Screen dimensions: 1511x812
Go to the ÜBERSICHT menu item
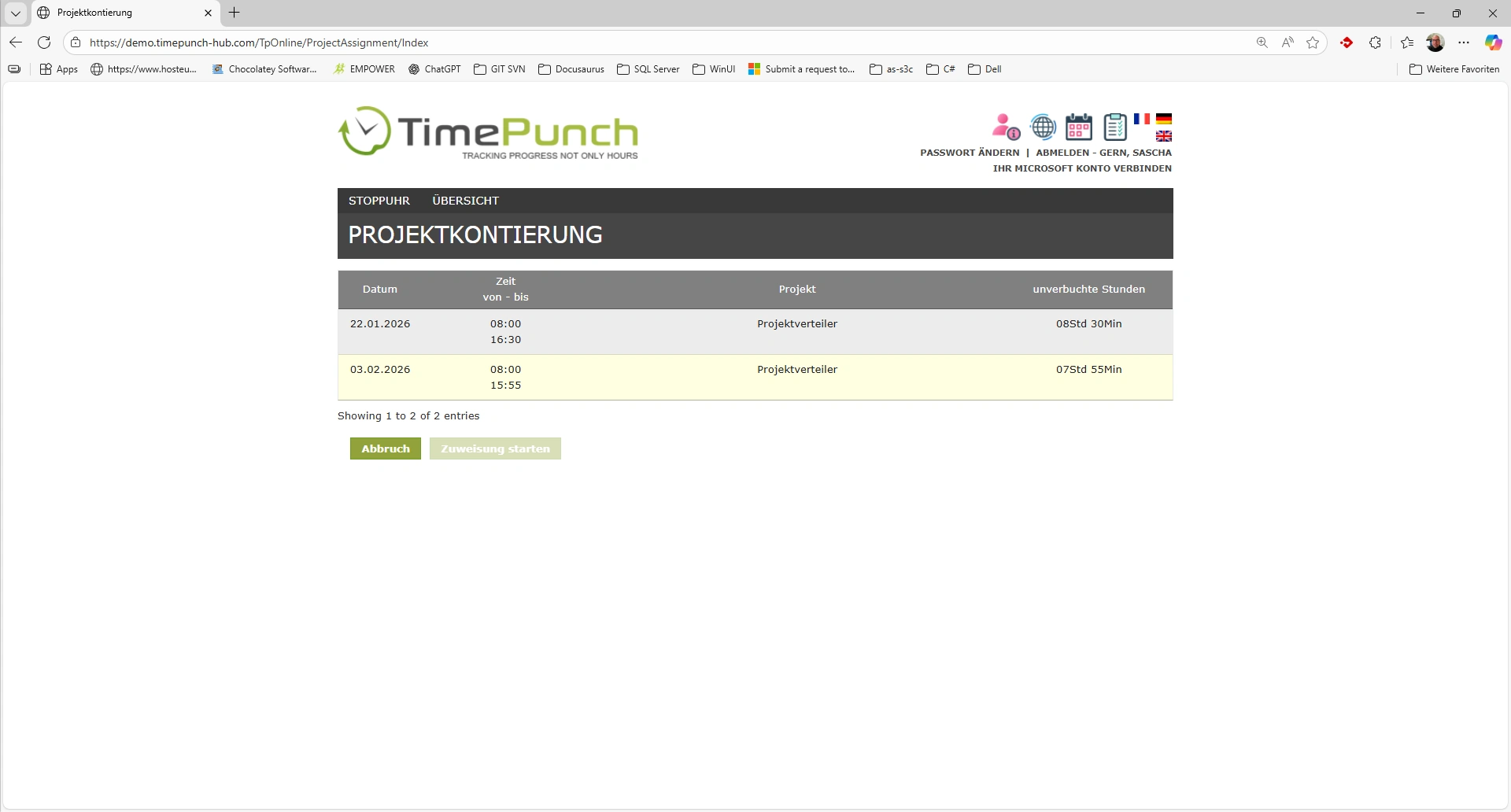pos(465,201)
